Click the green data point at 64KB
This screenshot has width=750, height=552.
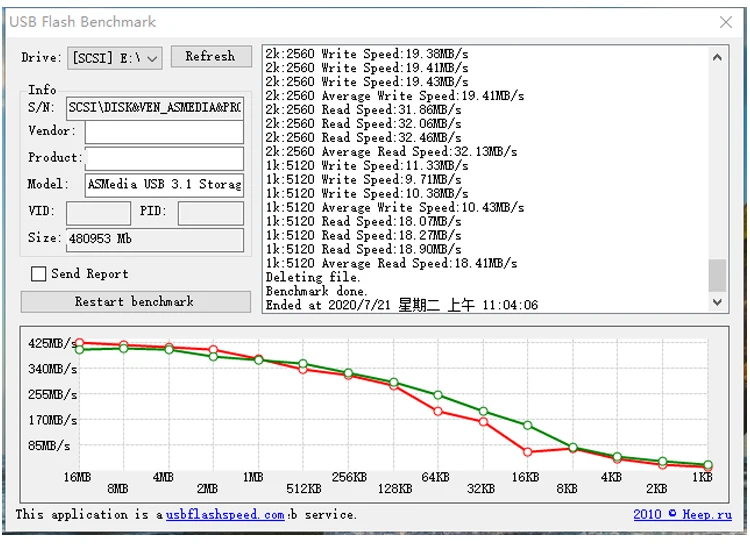[437, 395]
